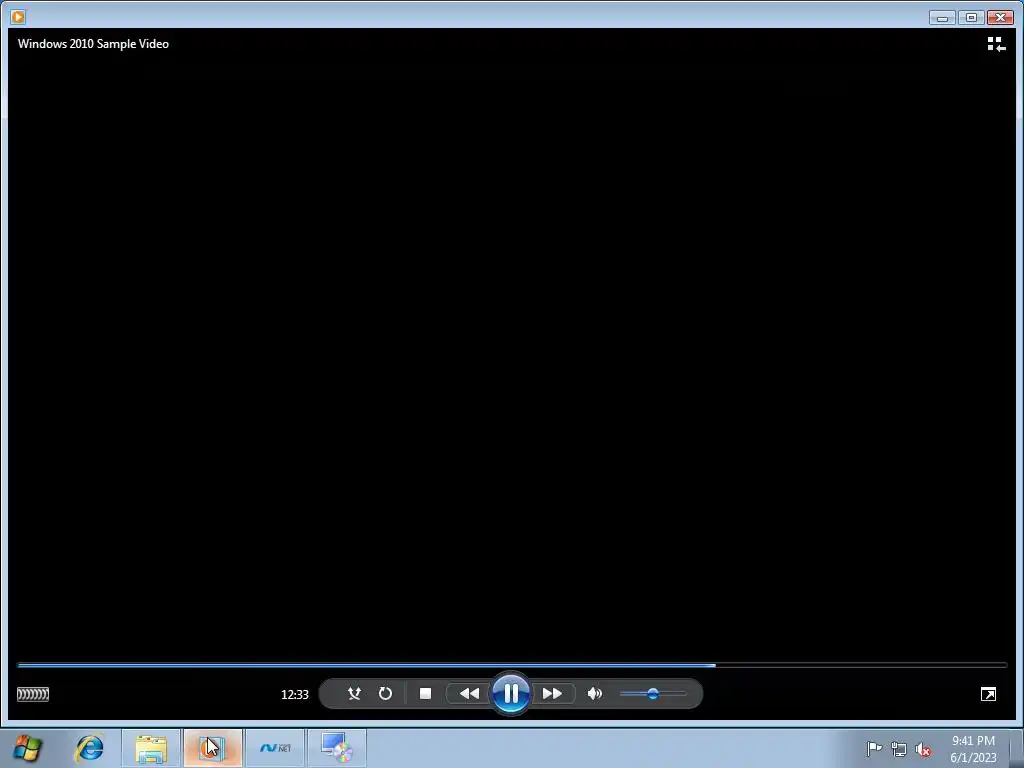Open the Windows Start menu
1024x768 pixels.
coord(27,748)
